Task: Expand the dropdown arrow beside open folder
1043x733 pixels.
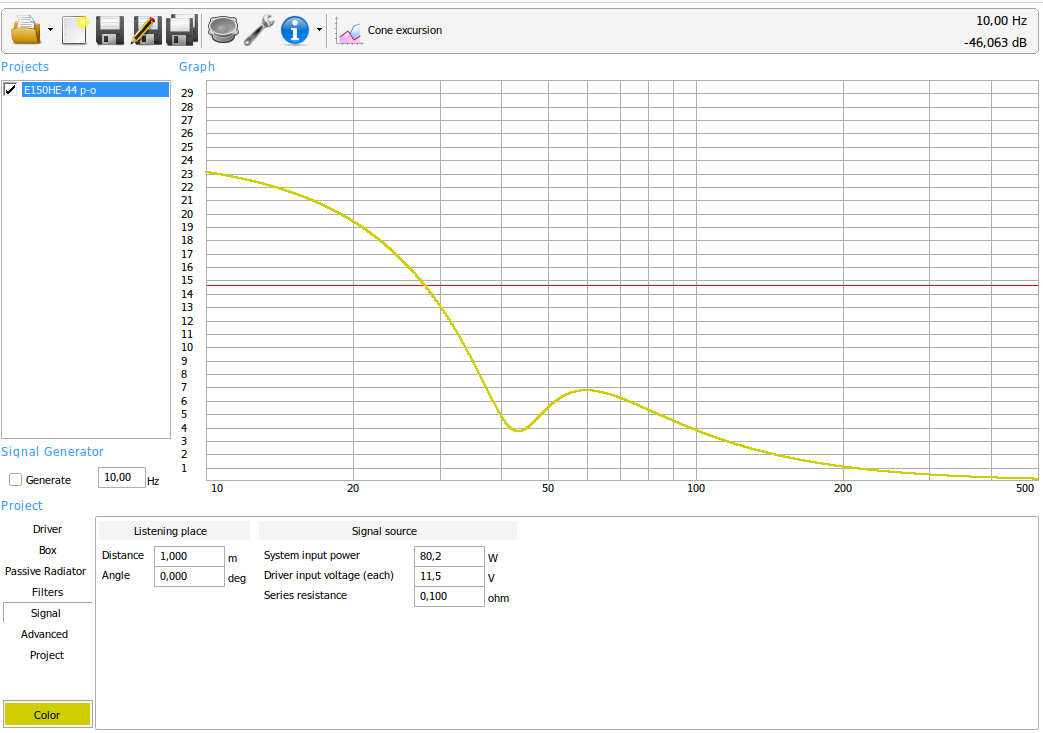Action: tap(51, 31)
